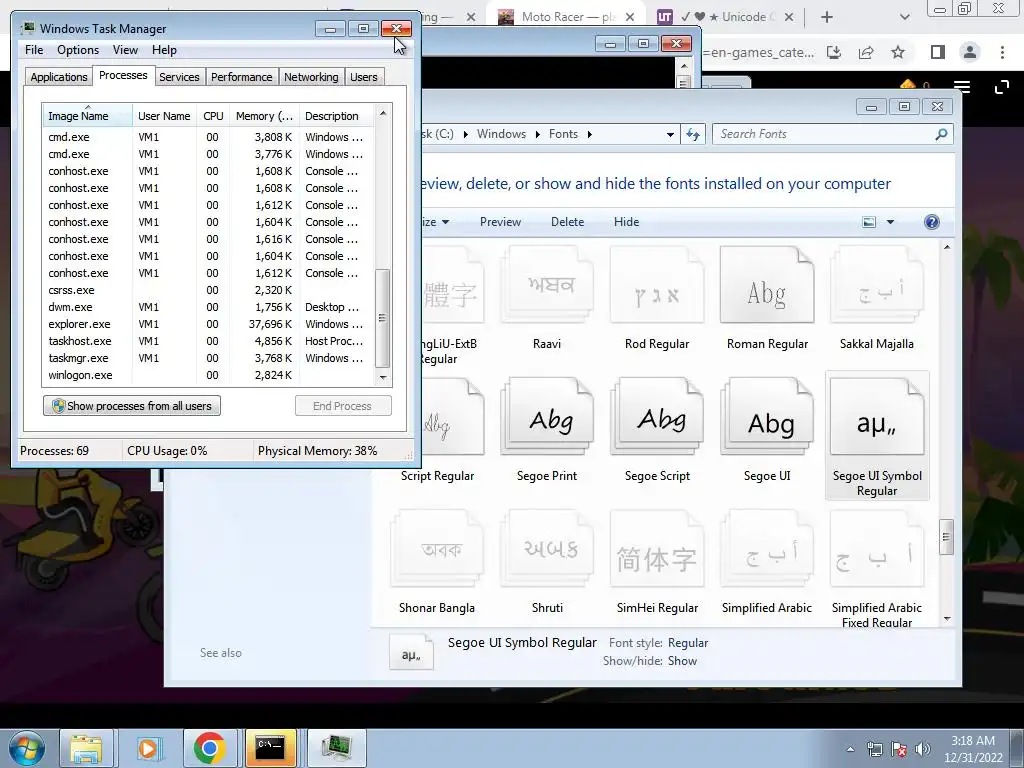Open Chrome profile avatar
The height and width of the screenshot is (768, 1024).
970,52
